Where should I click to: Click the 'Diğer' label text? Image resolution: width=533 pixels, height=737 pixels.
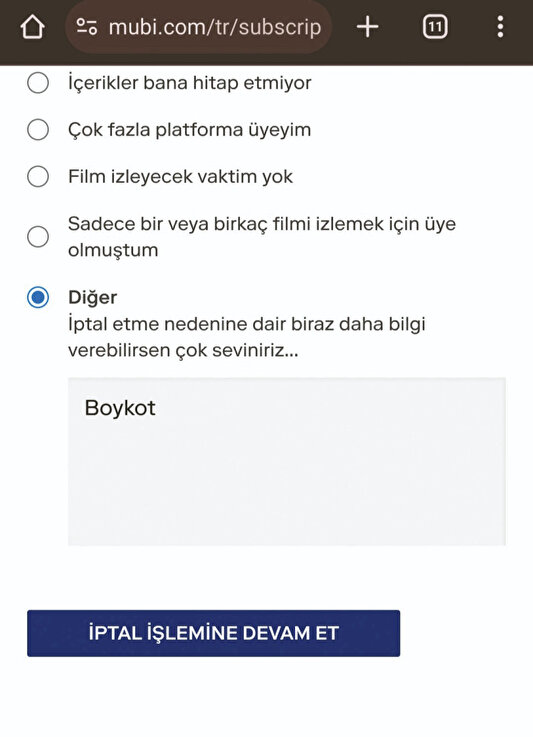[93, 298]
